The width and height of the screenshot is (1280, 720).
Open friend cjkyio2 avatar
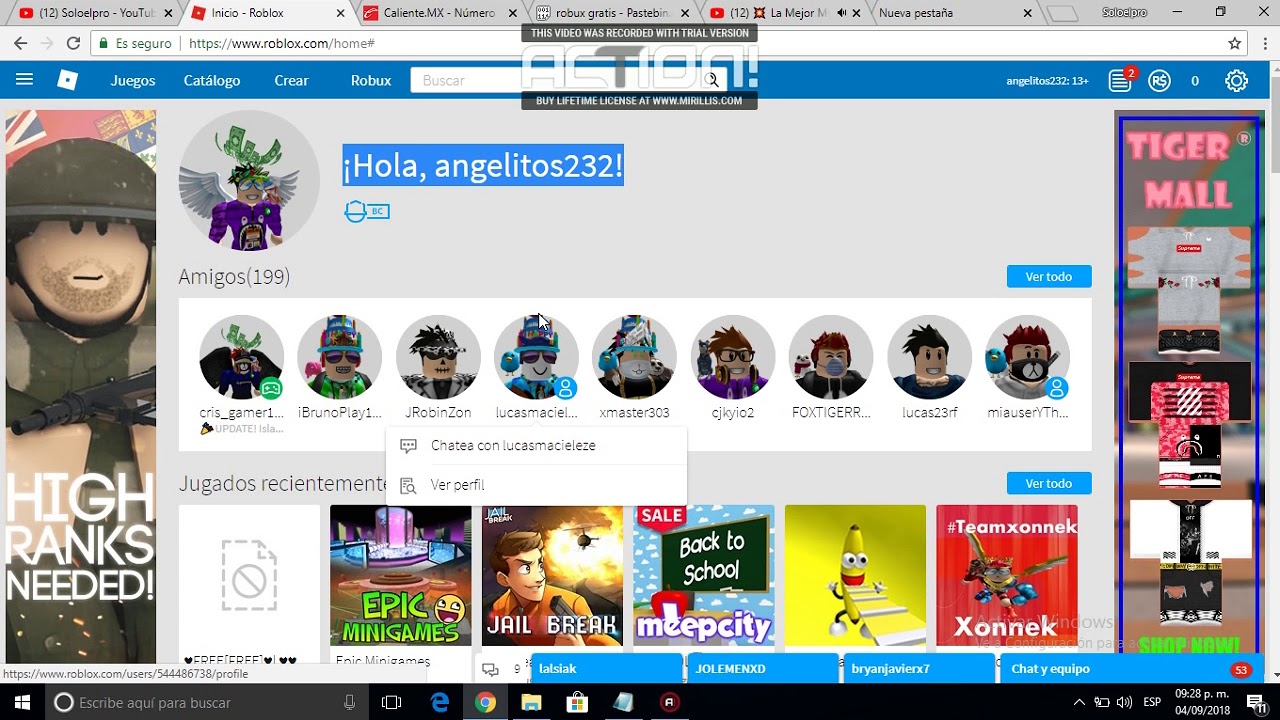pos(733,357)
